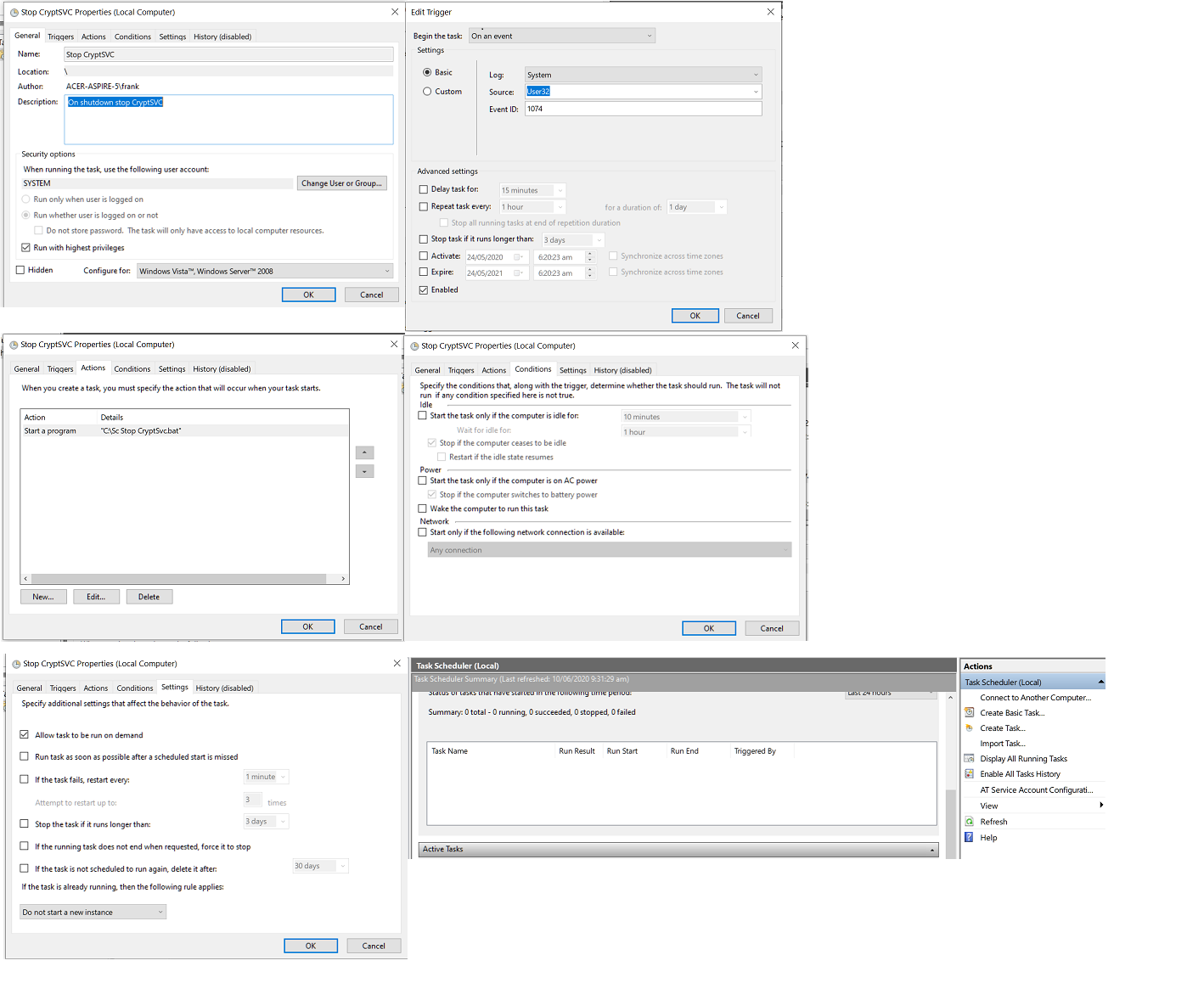Click Connect to Another Computer
1204x983 pixels.
pos(1035,698)
